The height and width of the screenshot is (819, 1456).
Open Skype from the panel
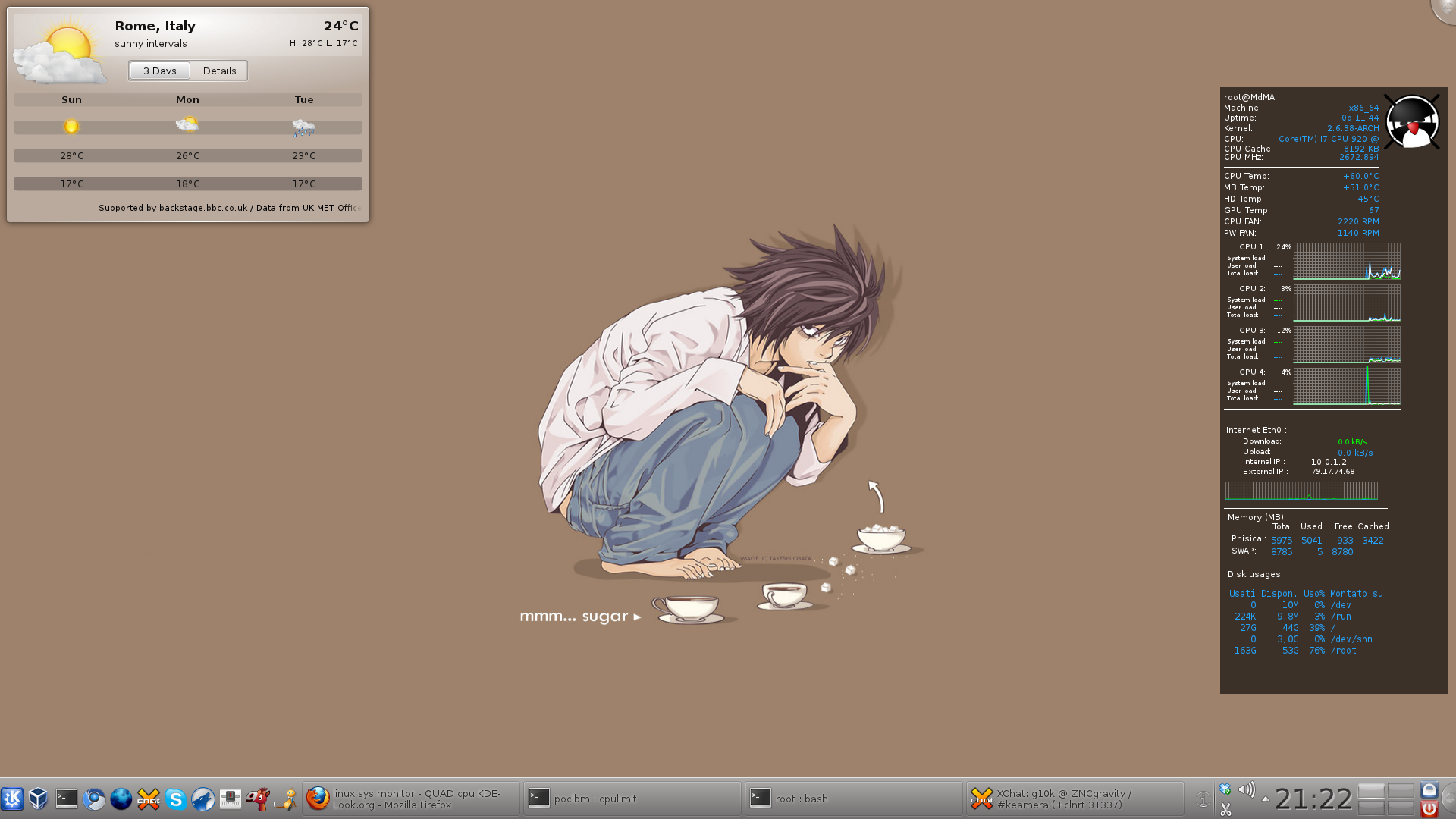pyautogui.click(x=176, y=799)
